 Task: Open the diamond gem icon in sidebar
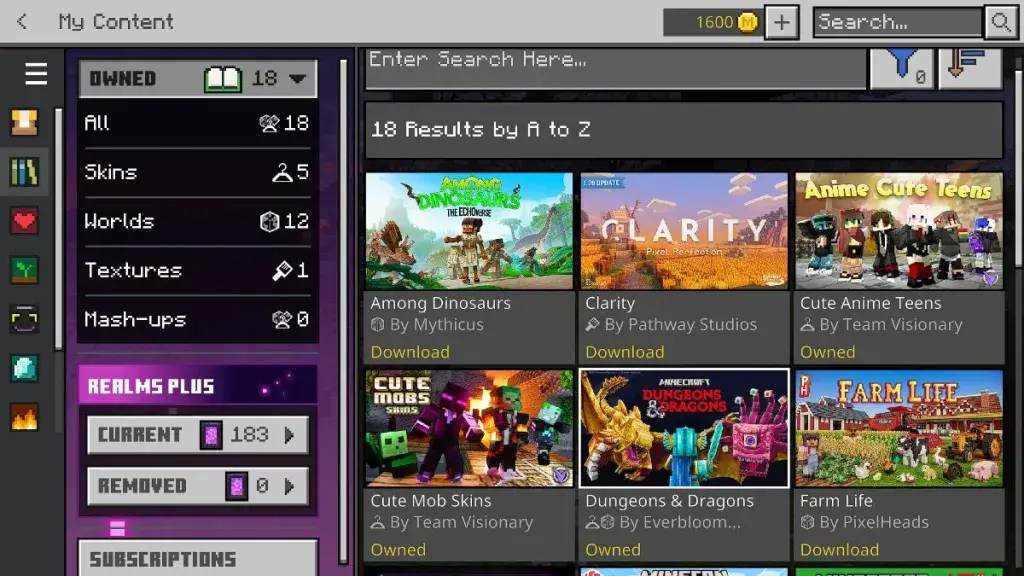tap(24, 368)
